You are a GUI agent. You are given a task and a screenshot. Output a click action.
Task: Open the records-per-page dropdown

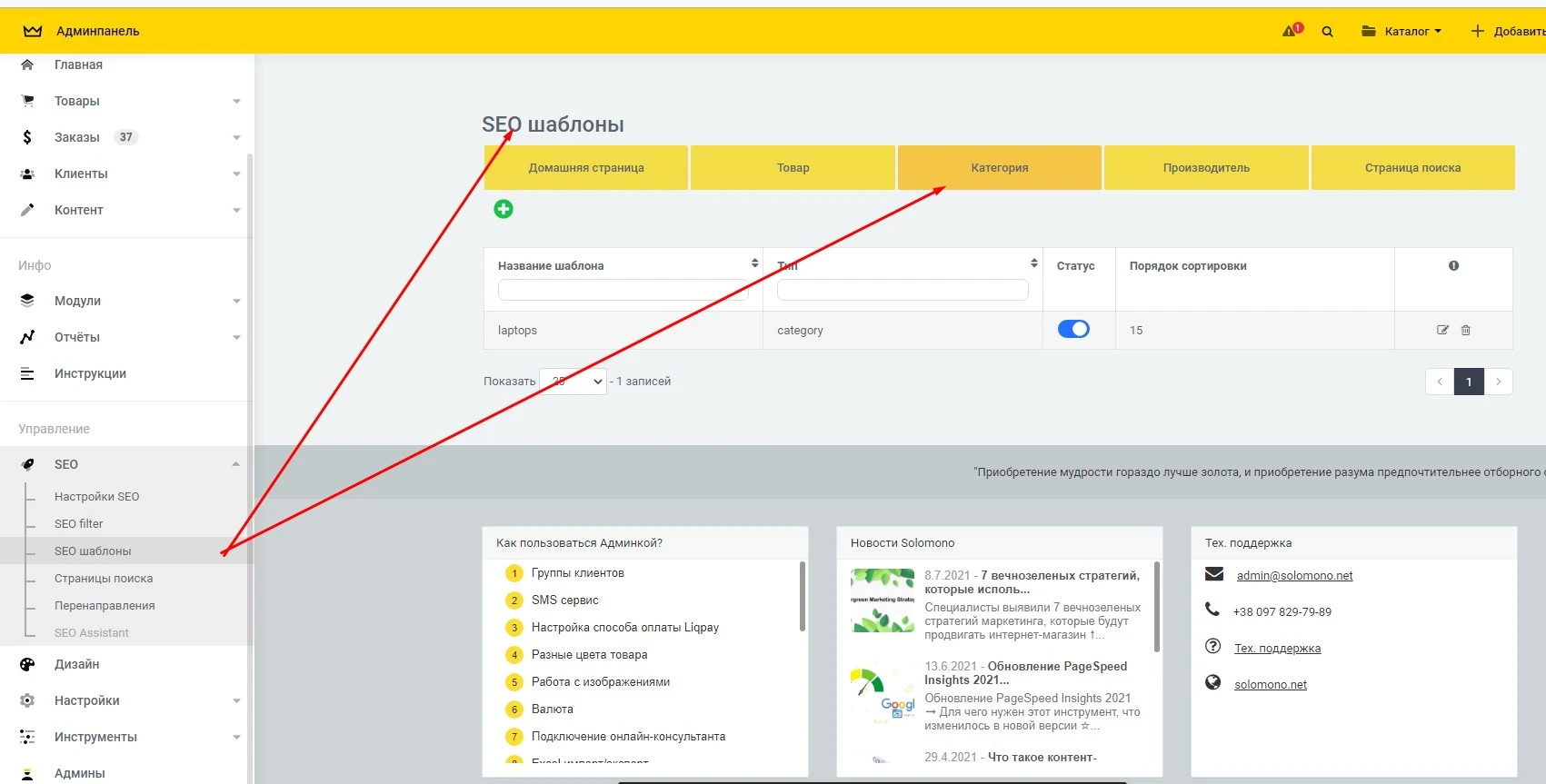click(x=573, y=382)
